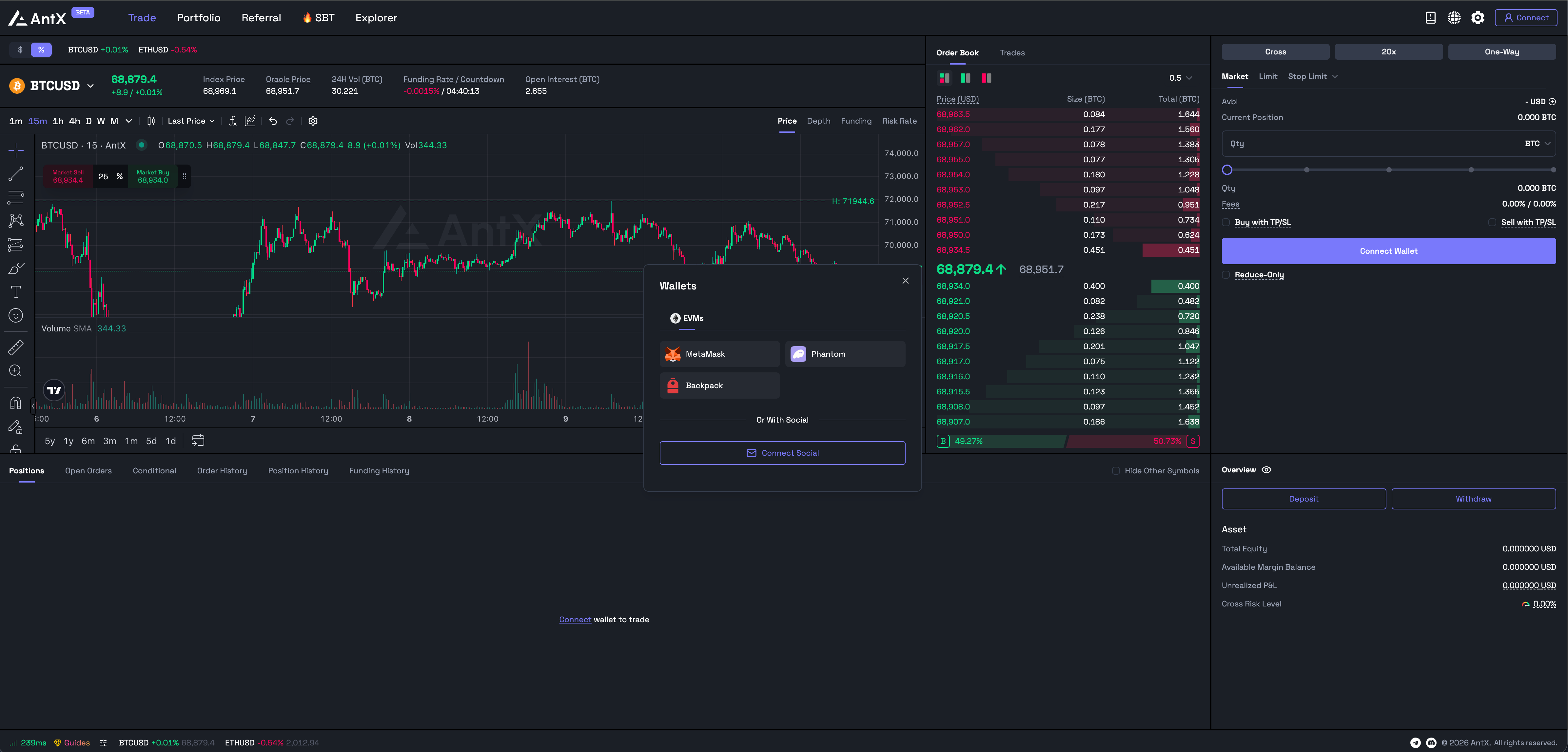Open the Order History tab
This screenshot has height=752, width=1568.
coord(222,471)
